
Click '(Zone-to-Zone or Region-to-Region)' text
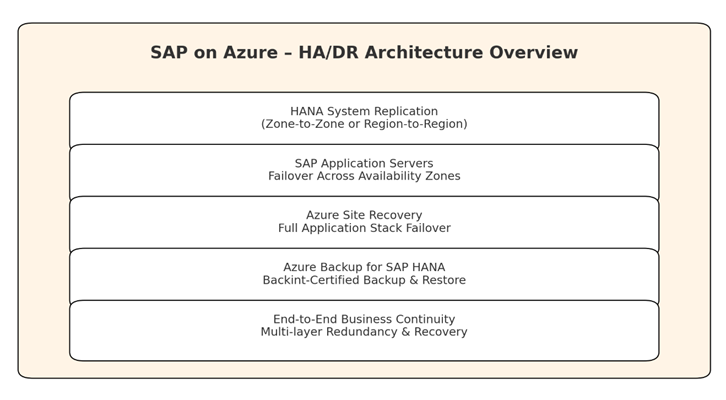coord(364,124)
